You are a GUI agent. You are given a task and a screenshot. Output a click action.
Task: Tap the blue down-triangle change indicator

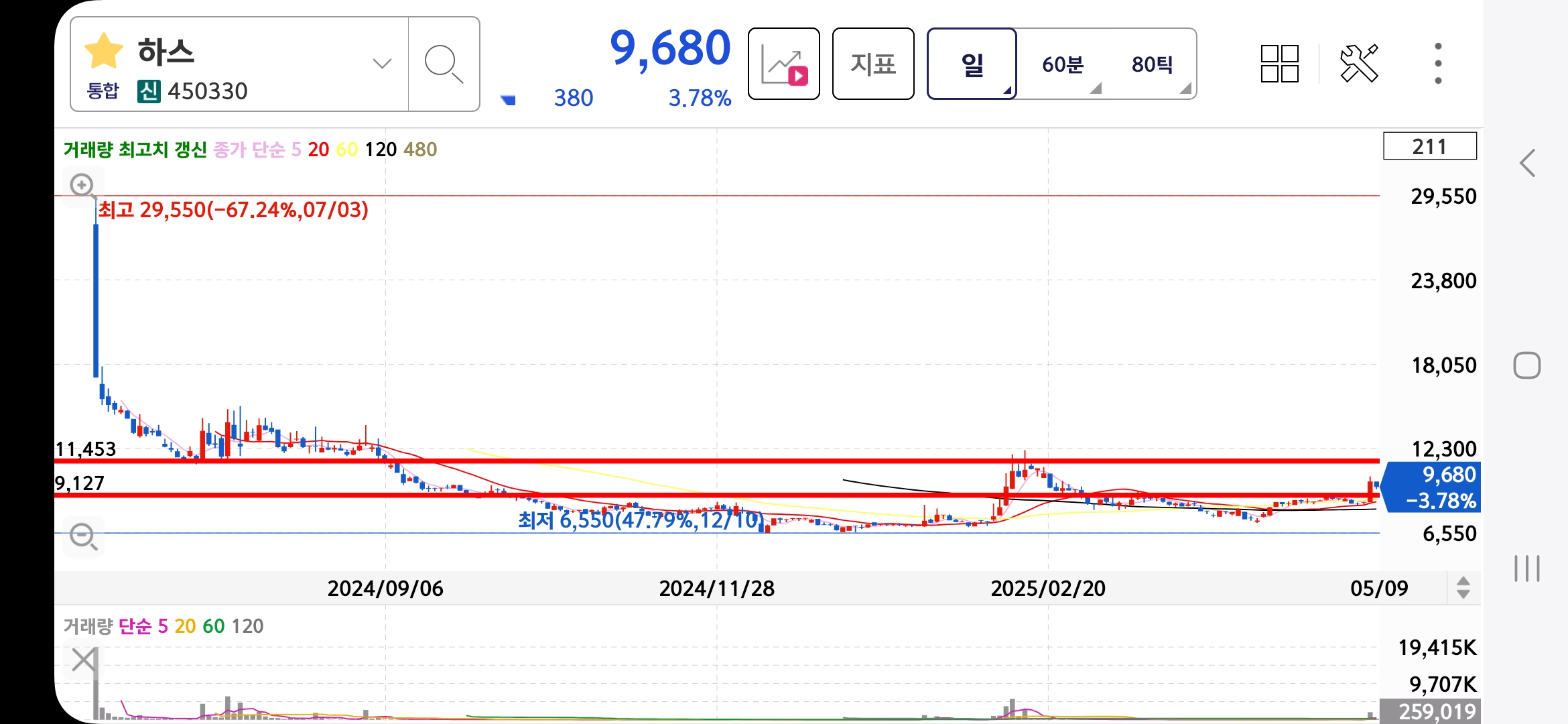pos(509,100)
